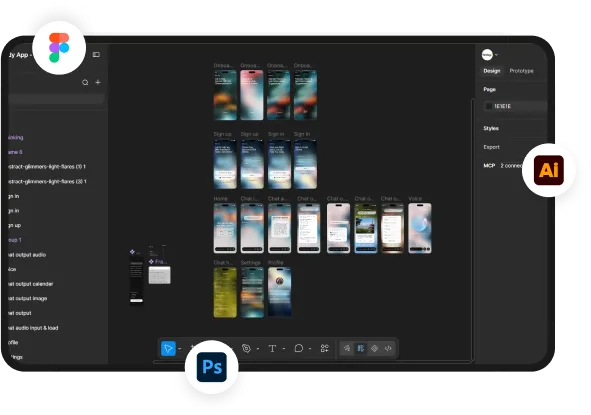
Task: Select the Voice frame on canvas
Action: click(420, 228)
